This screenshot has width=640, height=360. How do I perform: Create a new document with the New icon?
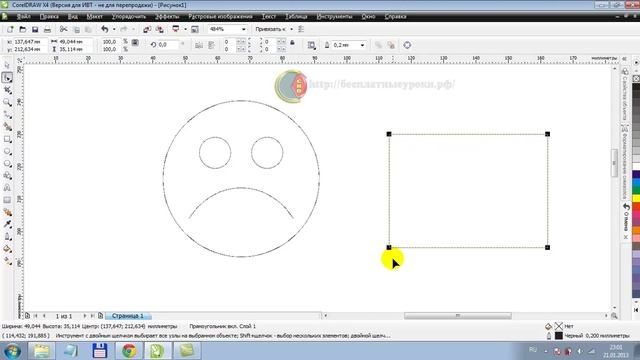coord(10,29)
